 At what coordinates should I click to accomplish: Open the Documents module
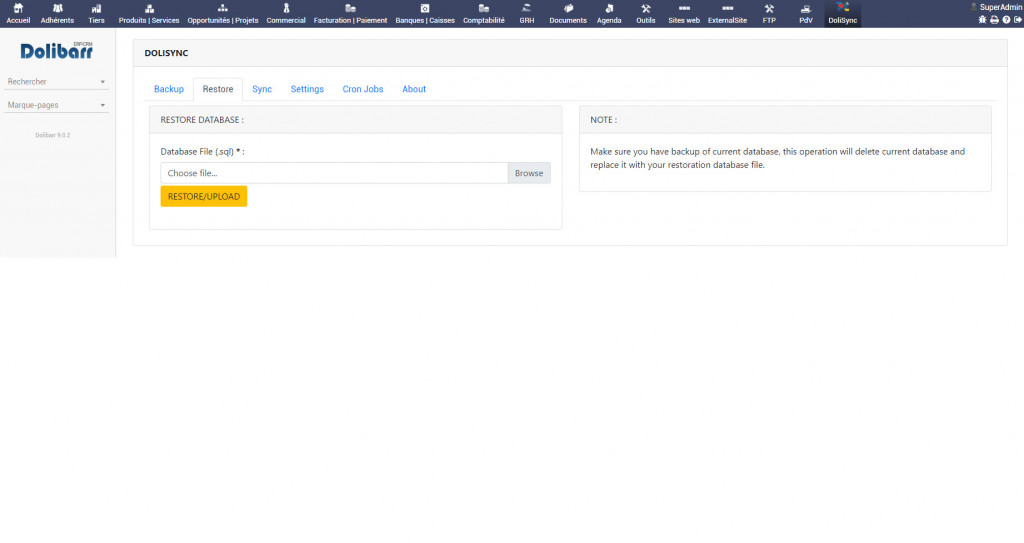click(568, 13)
